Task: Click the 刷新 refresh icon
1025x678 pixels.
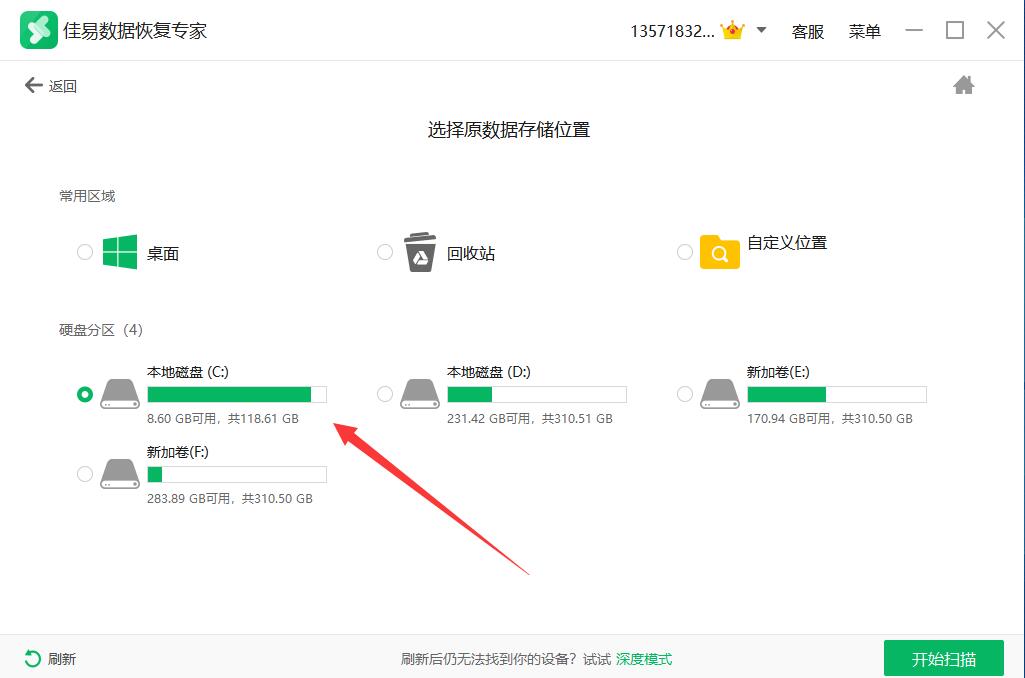Action: tap(32, 658)
